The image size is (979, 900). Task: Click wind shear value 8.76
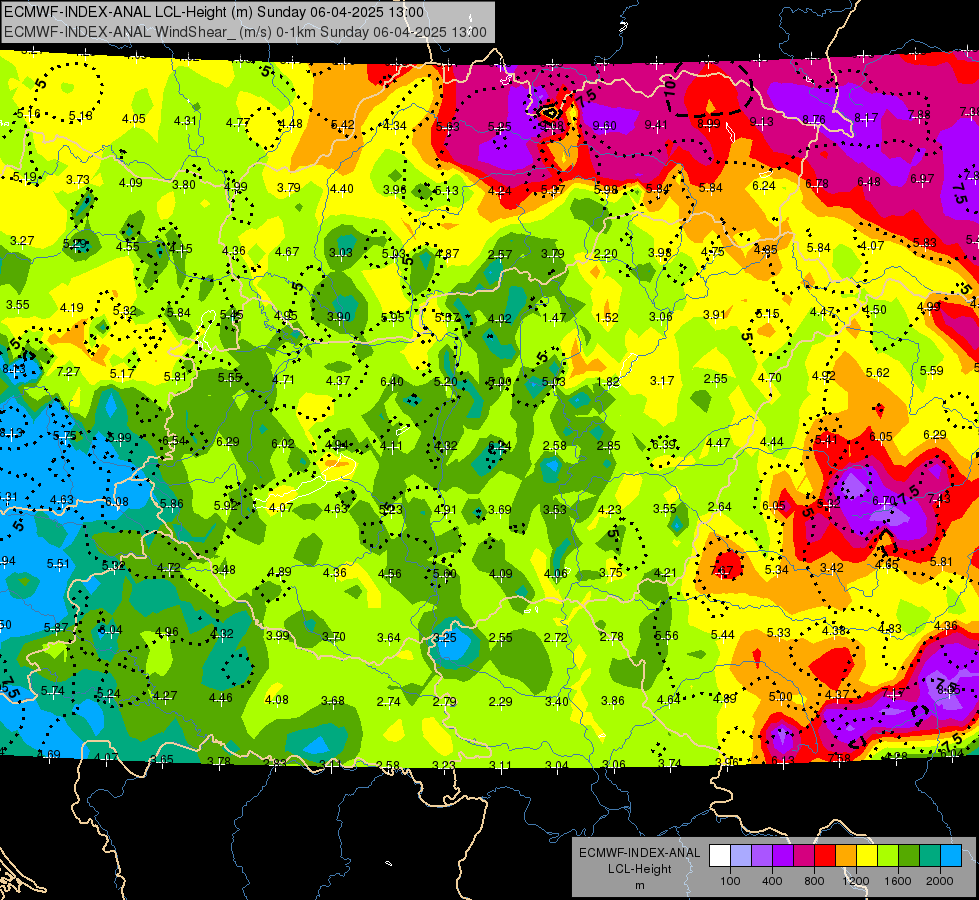[814, 119]
